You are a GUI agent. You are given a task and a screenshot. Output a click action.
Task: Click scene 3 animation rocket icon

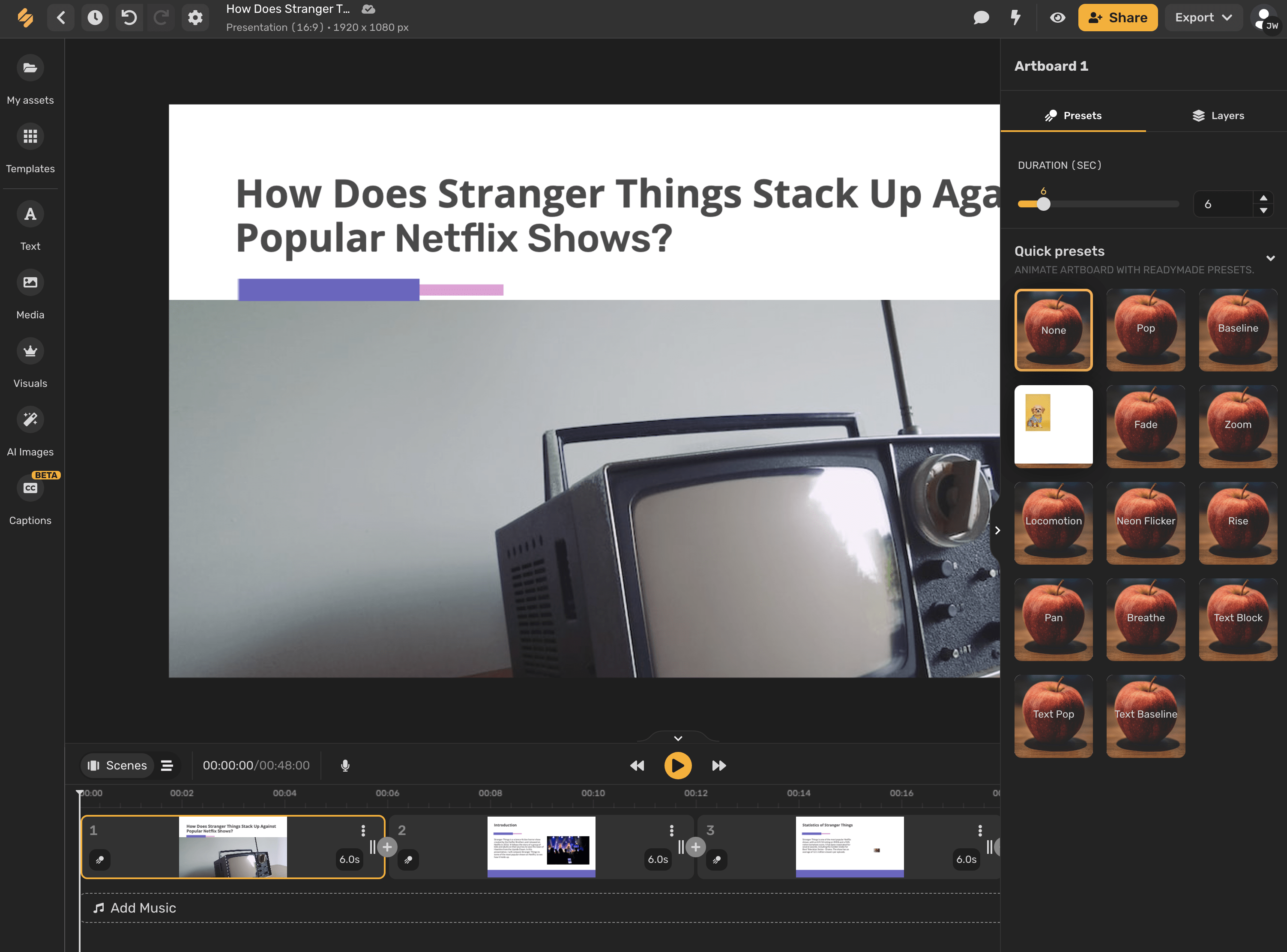(x=717, y=860)
